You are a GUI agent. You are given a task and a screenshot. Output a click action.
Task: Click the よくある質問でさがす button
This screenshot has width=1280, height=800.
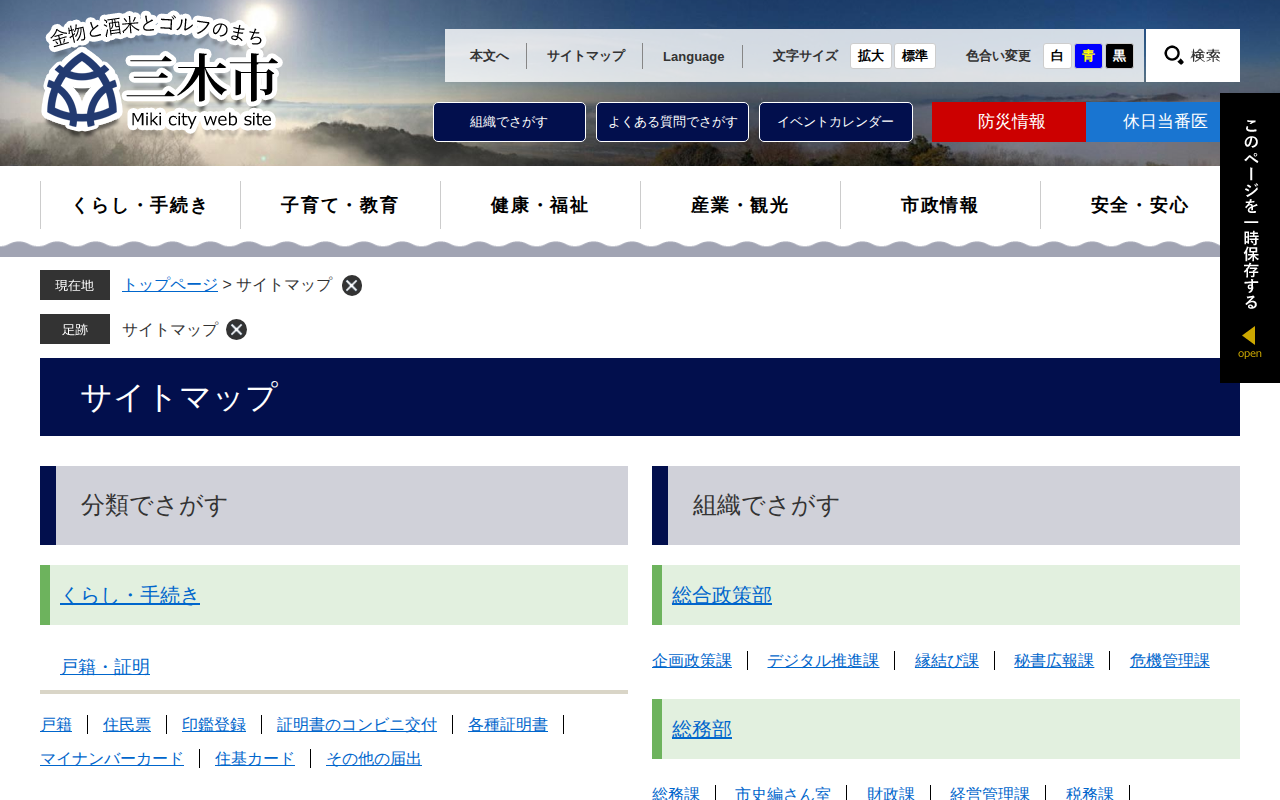[x=672, y=122]
